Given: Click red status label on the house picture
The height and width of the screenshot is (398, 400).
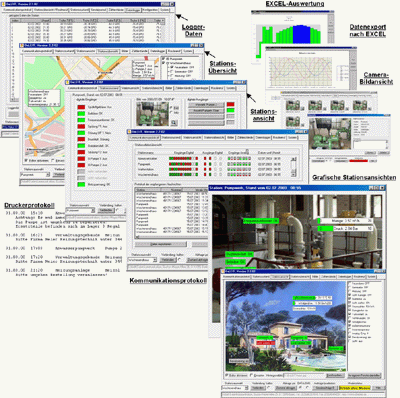Looking at the screenshot, I should [265, 343].
